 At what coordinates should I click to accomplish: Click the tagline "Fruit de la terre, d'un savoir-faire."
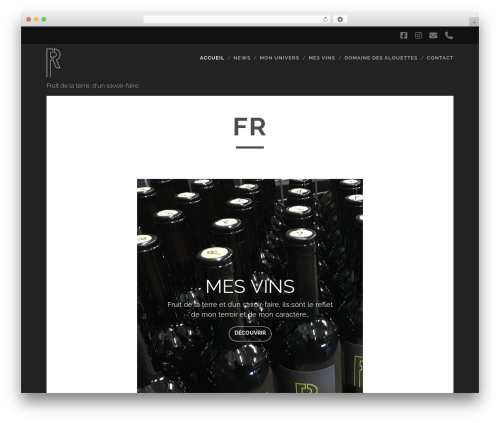(x=93, y=86)
